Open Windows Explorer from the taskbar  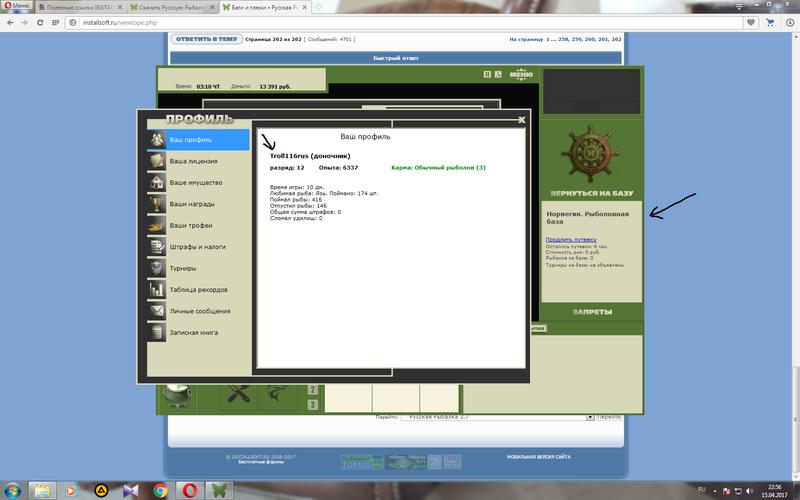pyautogui.click(x=42, y=491)
